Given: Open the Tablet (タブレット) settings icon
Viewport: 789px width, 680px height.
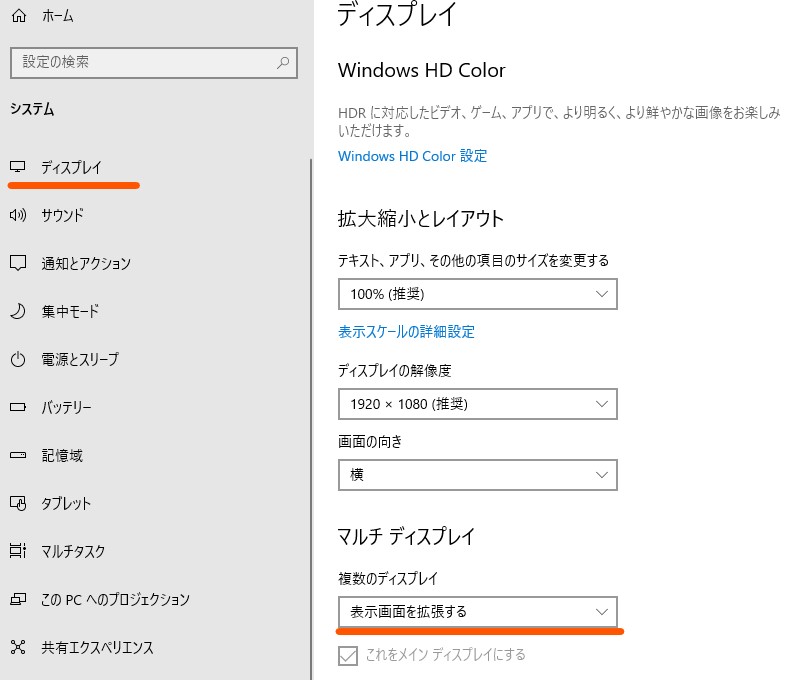Looking at the screenshot, I should [18, 503].
